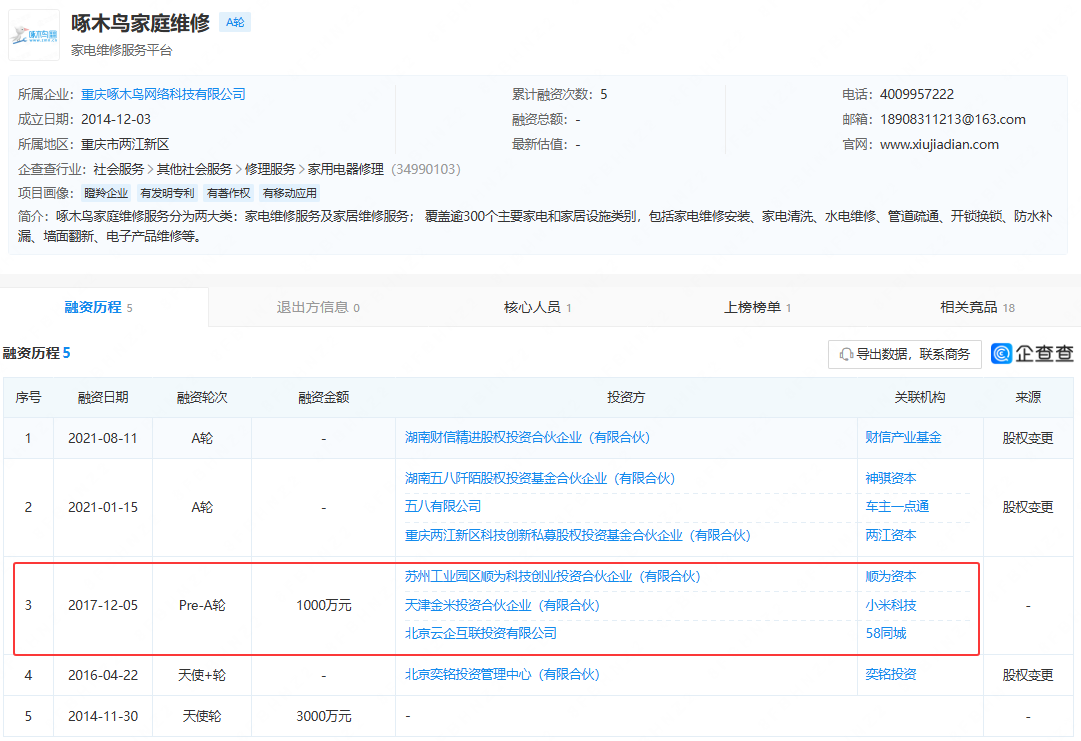
Task: Click the 融资金额 column header
Action: click(323, 398)
